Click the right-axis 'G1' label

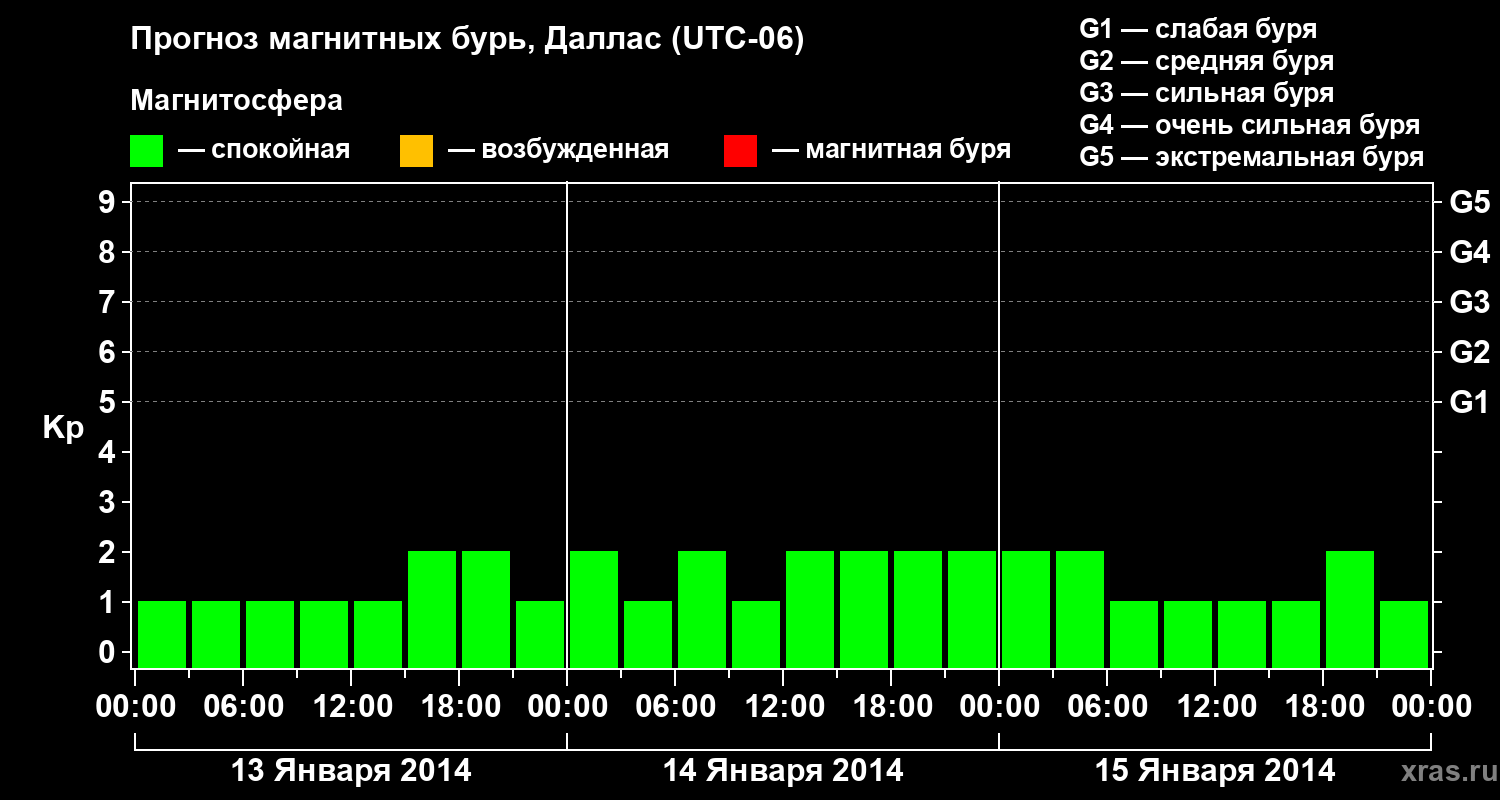(1469, 402)
